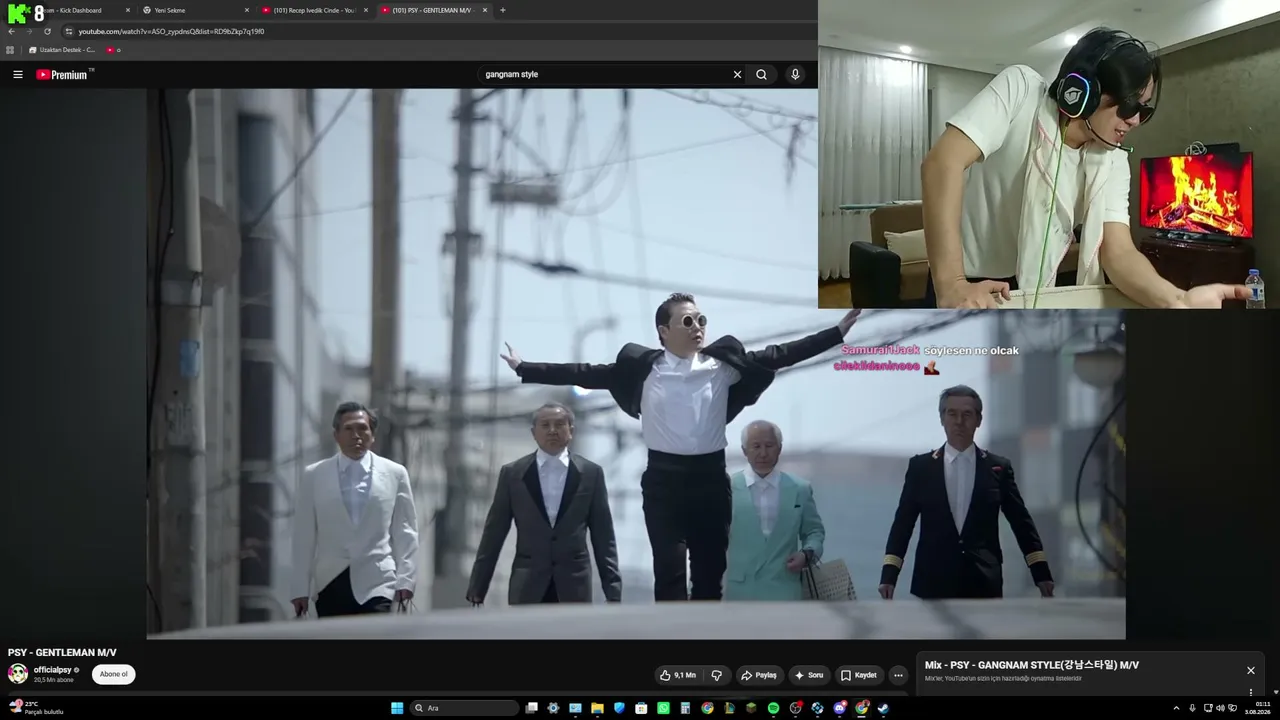Screen dimensions: 1280x720
Task: Reload the current page
Action: [x=47, y=31]
